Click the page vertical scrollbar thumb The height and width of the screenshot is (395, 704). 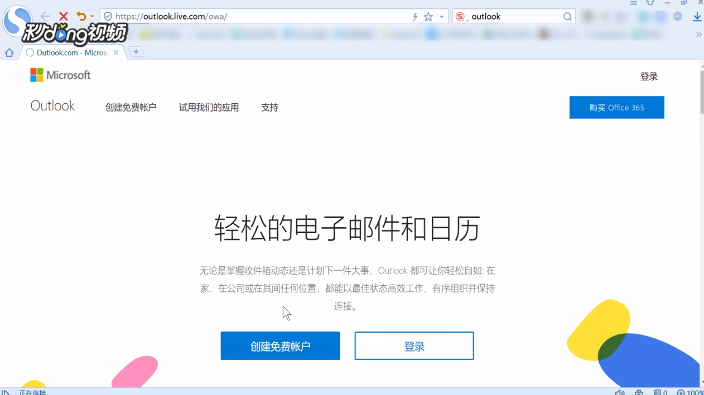coord(701,92)
